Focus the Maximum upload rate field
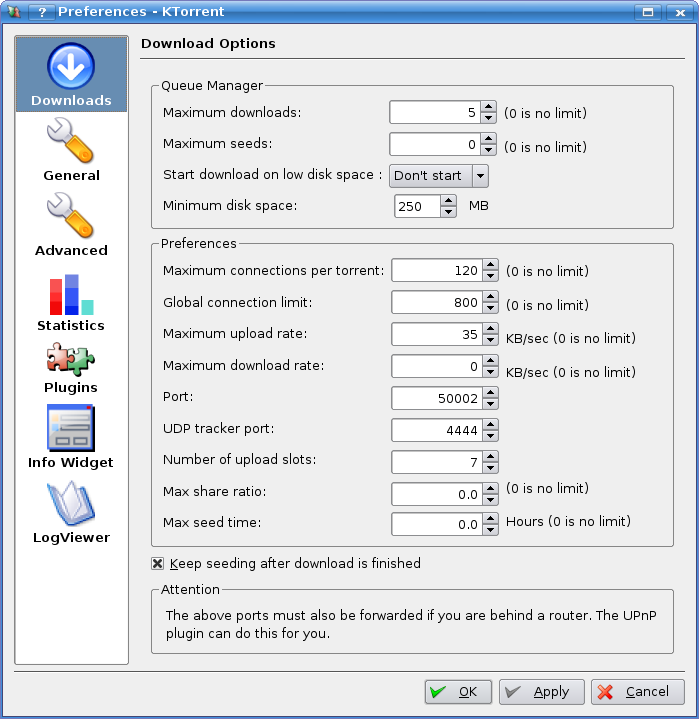The height and width of the screenshot is (719, 699). [x=437, y=334]
